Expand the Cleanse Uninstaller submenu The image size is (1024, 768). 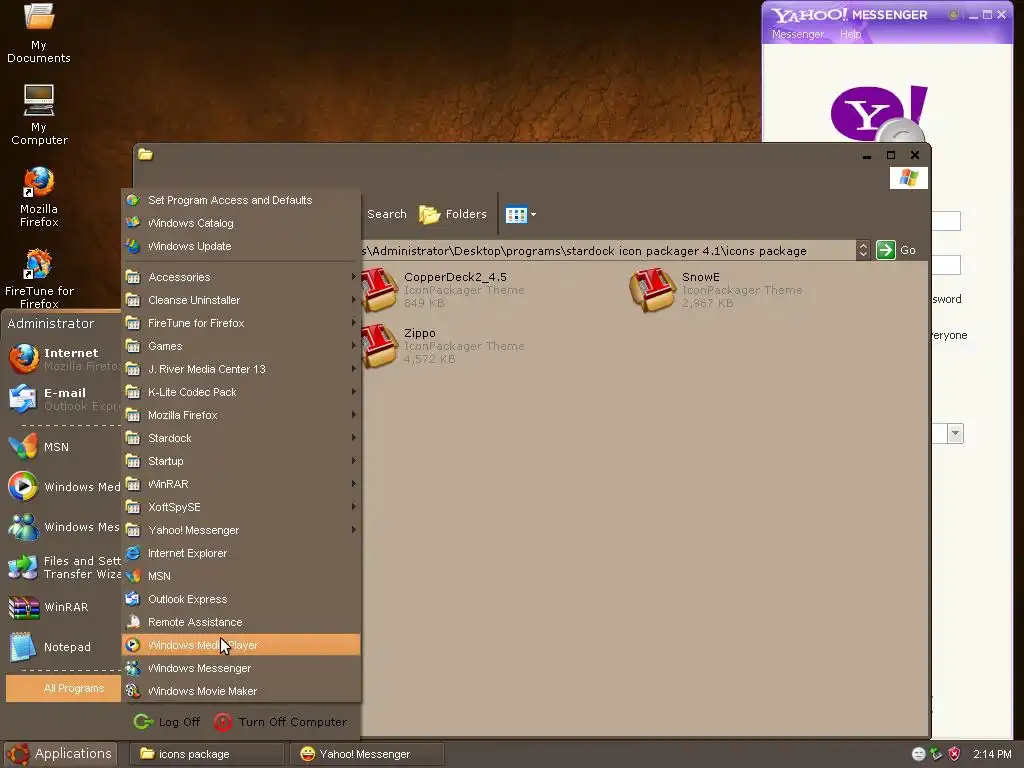(x=241, y=300)
